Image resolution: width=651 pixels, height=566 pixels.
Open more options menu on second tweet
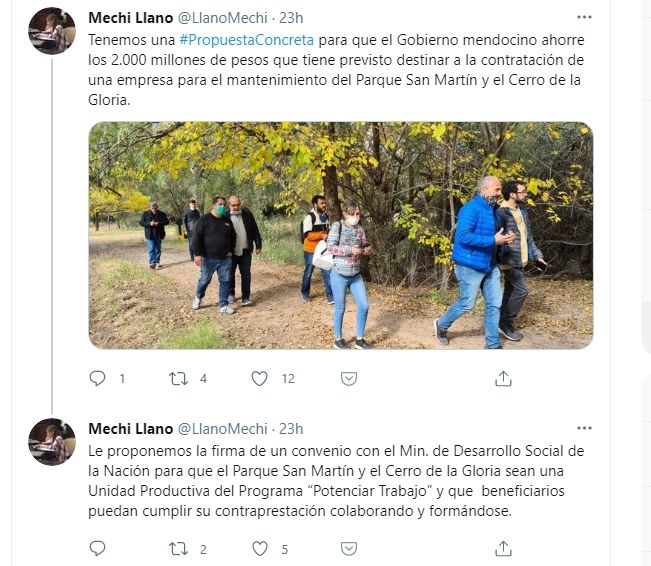(584, 428)
